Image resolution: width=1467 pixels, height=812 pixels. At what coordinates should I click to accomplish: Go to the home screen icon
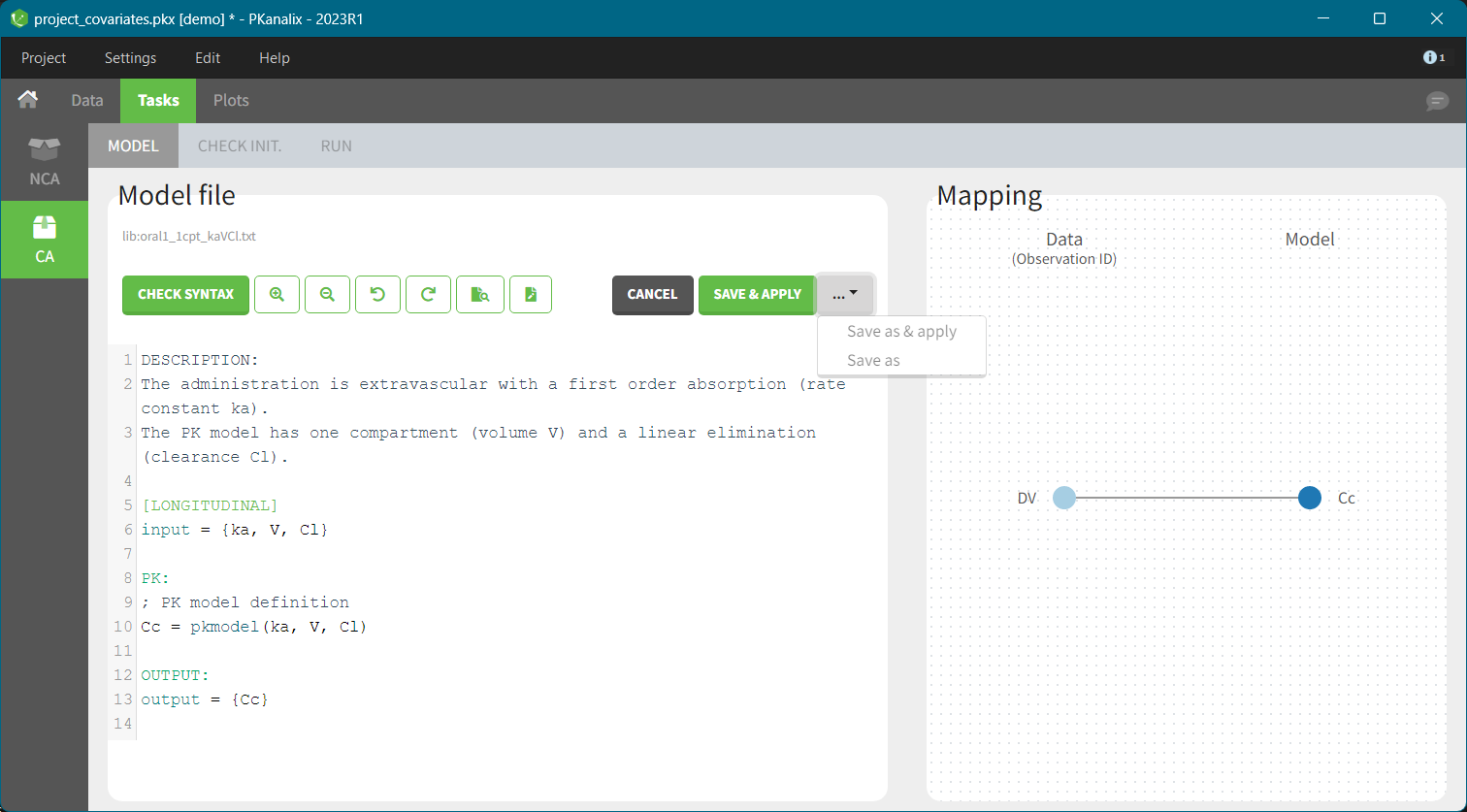click(x=28, y=100)
